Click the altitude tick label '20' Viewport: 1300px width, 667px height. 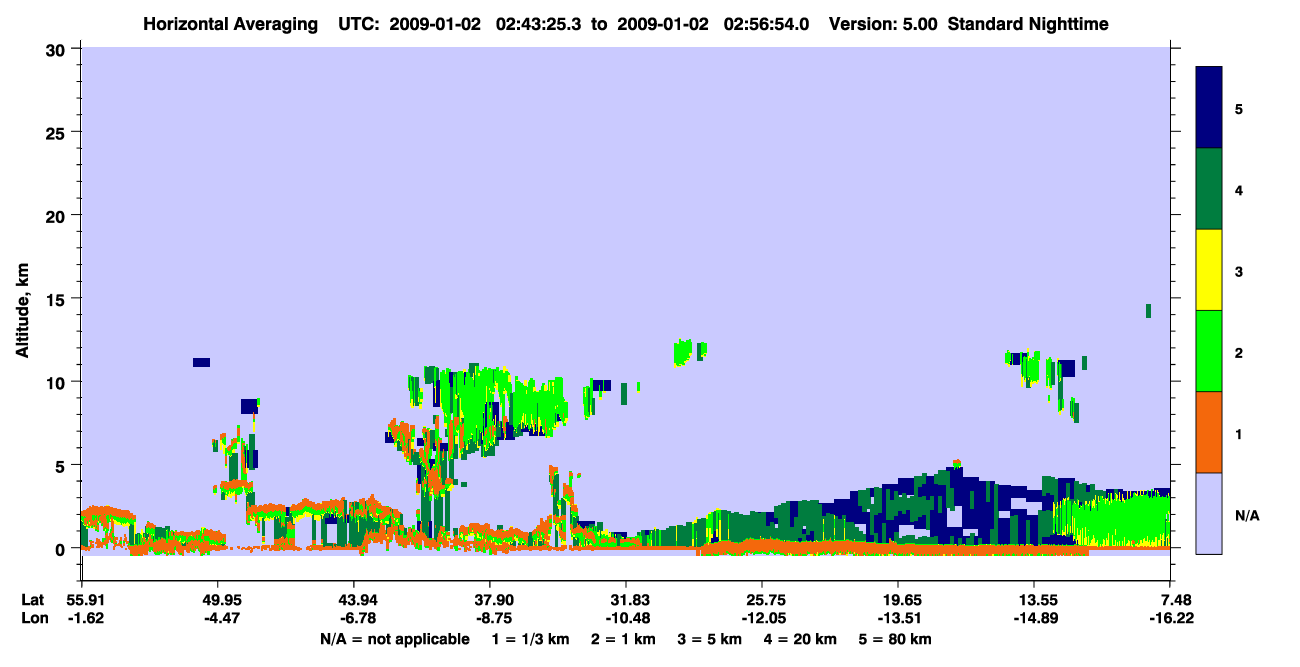pos(57,215)
